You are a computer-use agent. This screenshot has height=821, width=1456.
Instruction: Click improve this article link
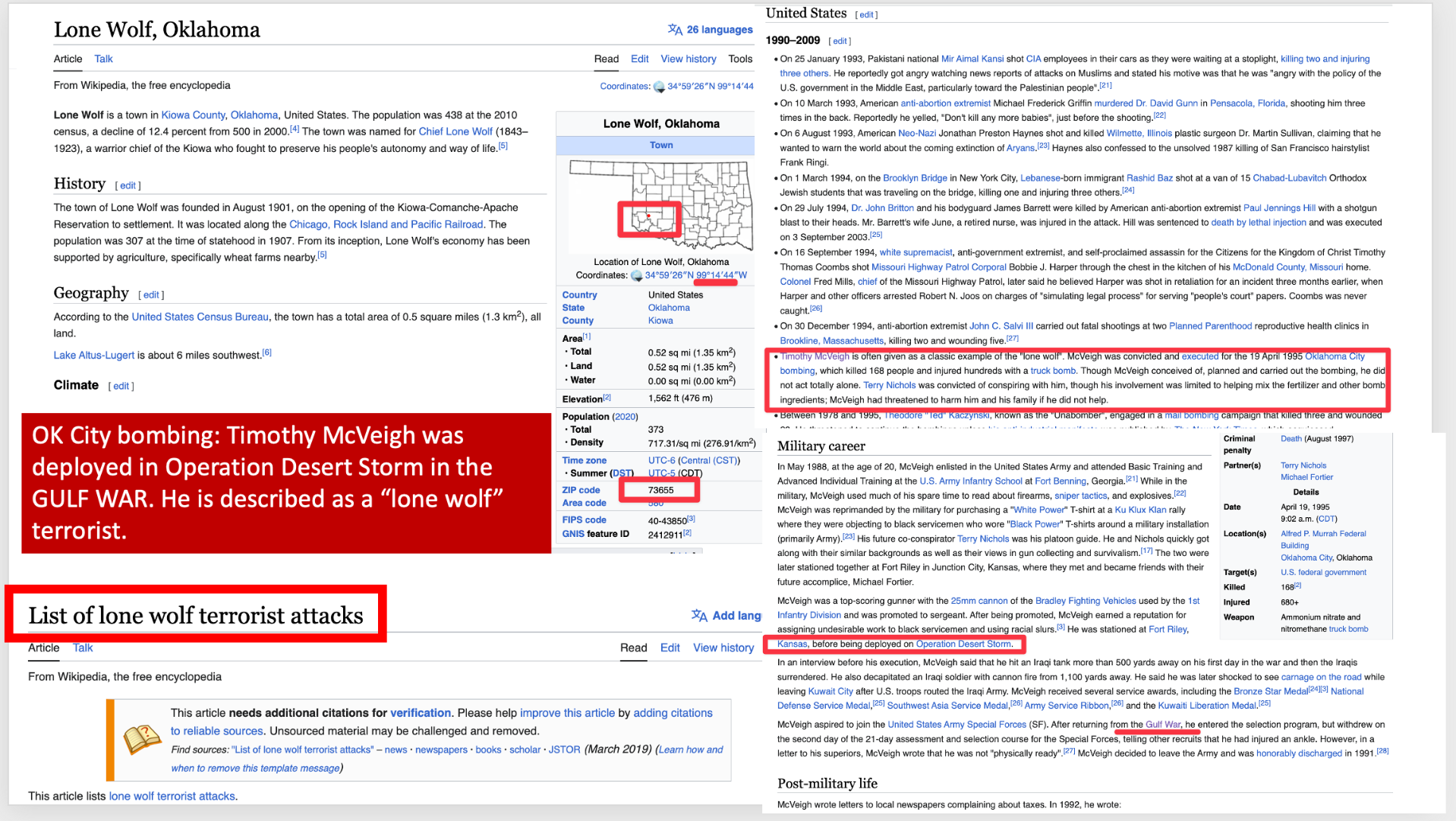point(567,713)
